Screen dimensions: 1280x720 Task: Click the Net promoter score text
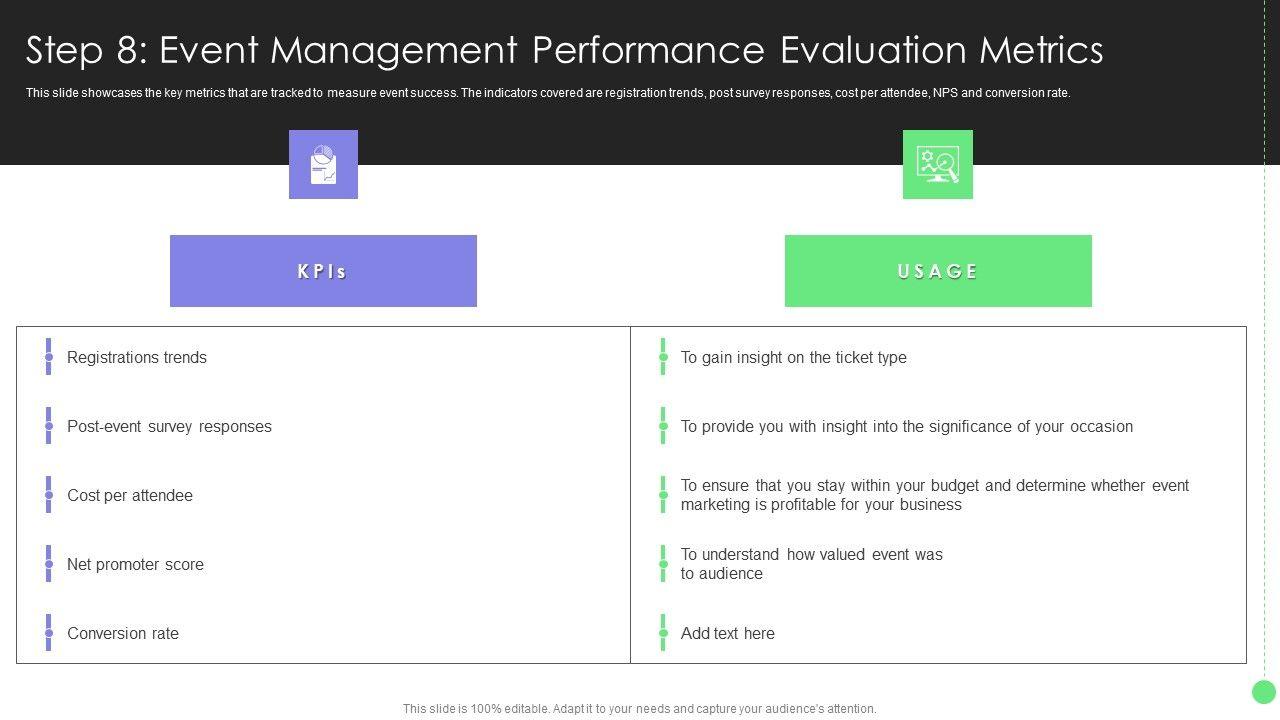click(135, 565)
